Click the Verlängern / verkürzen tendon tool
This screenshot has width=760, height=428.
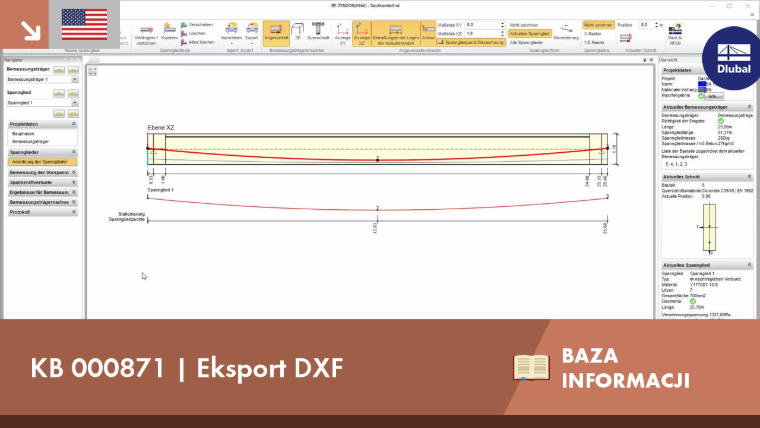(x=146, y=34)
